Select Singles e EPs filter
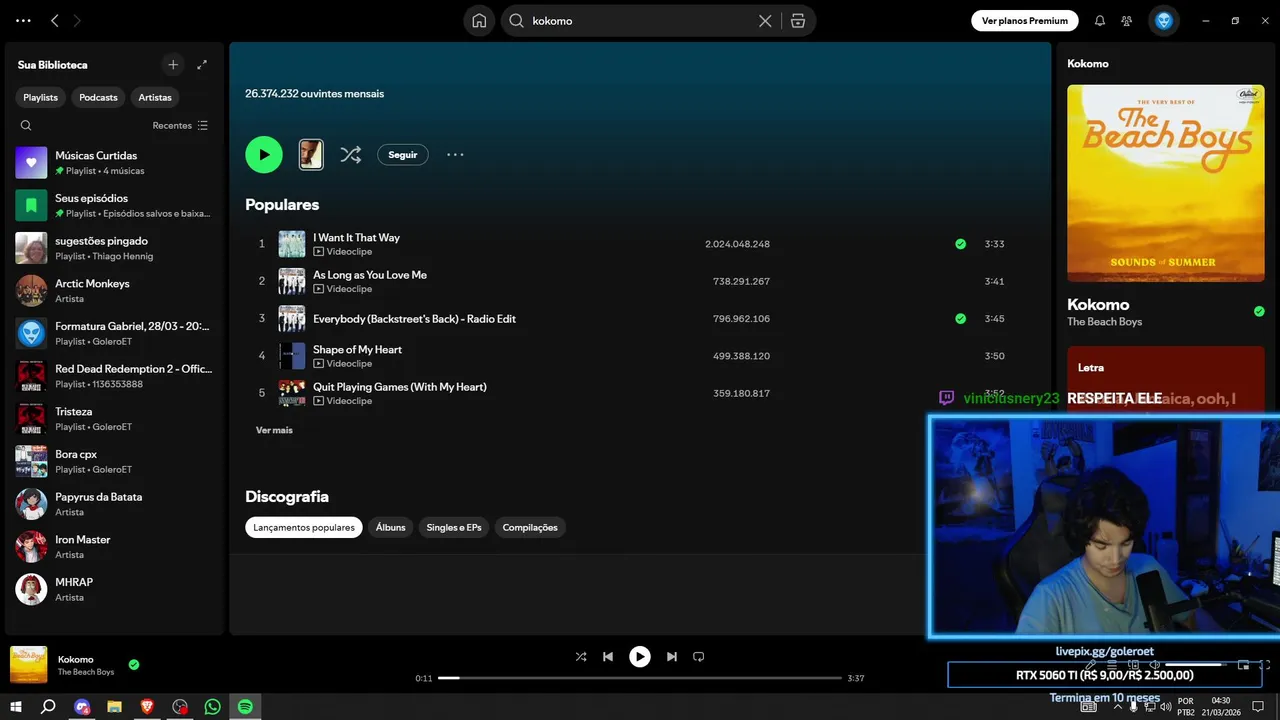This screenshot has width=1280, height=720. (x=454, y=527)
